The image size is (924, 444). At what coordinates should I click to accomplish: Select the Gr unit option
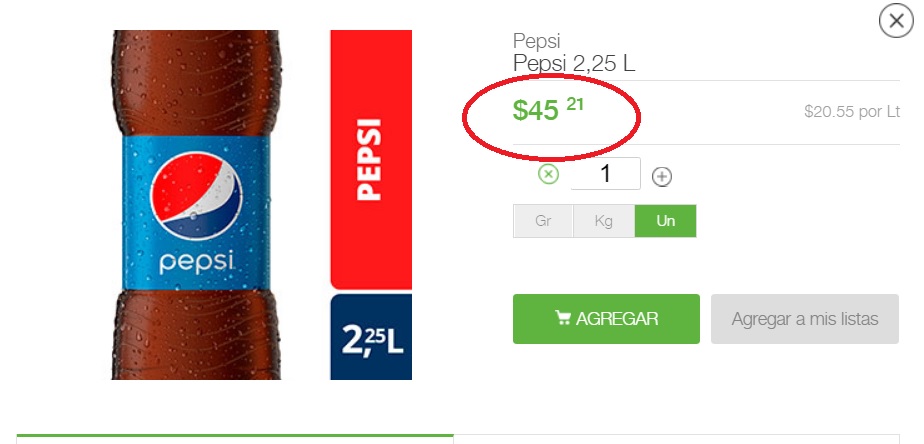tap(543, 221)
